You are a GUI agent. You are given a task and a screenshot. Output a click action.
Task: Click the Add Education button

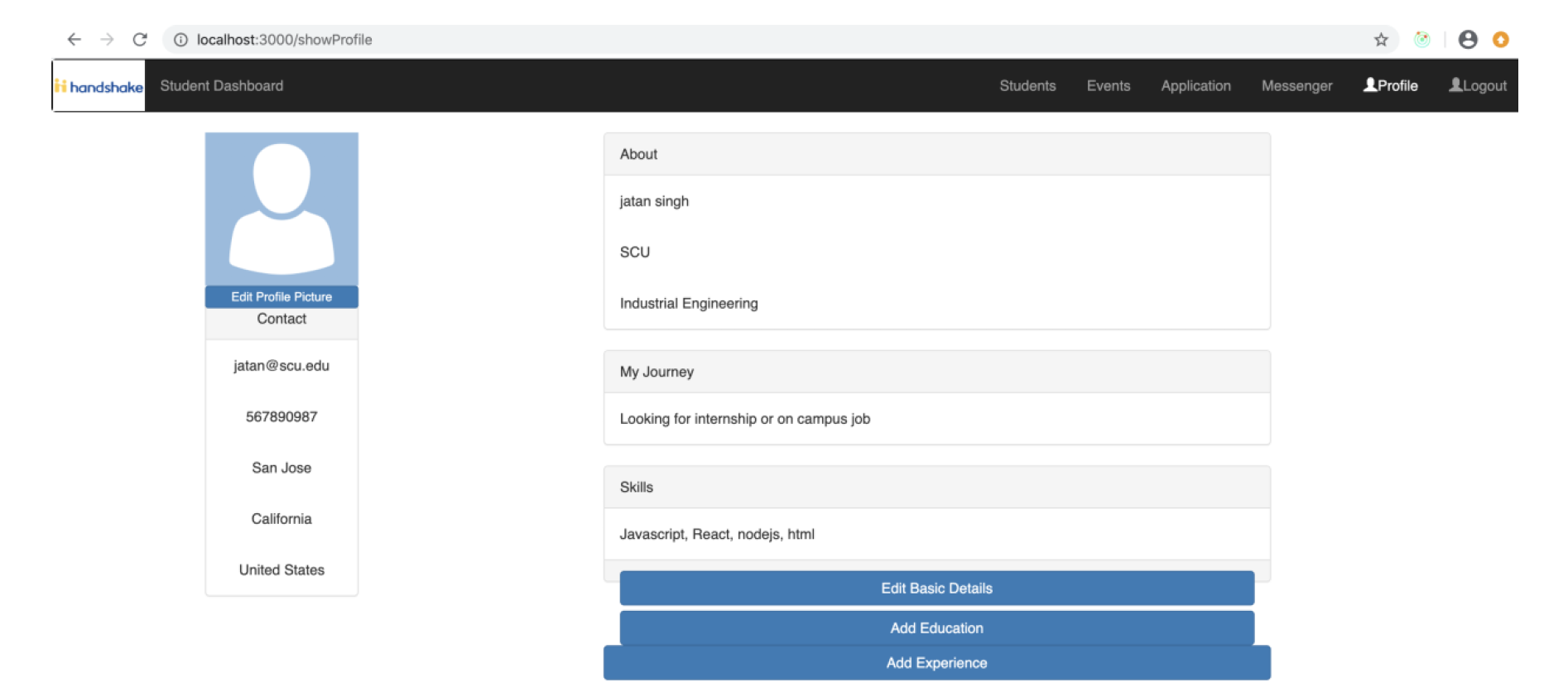[x=937, y=628]
